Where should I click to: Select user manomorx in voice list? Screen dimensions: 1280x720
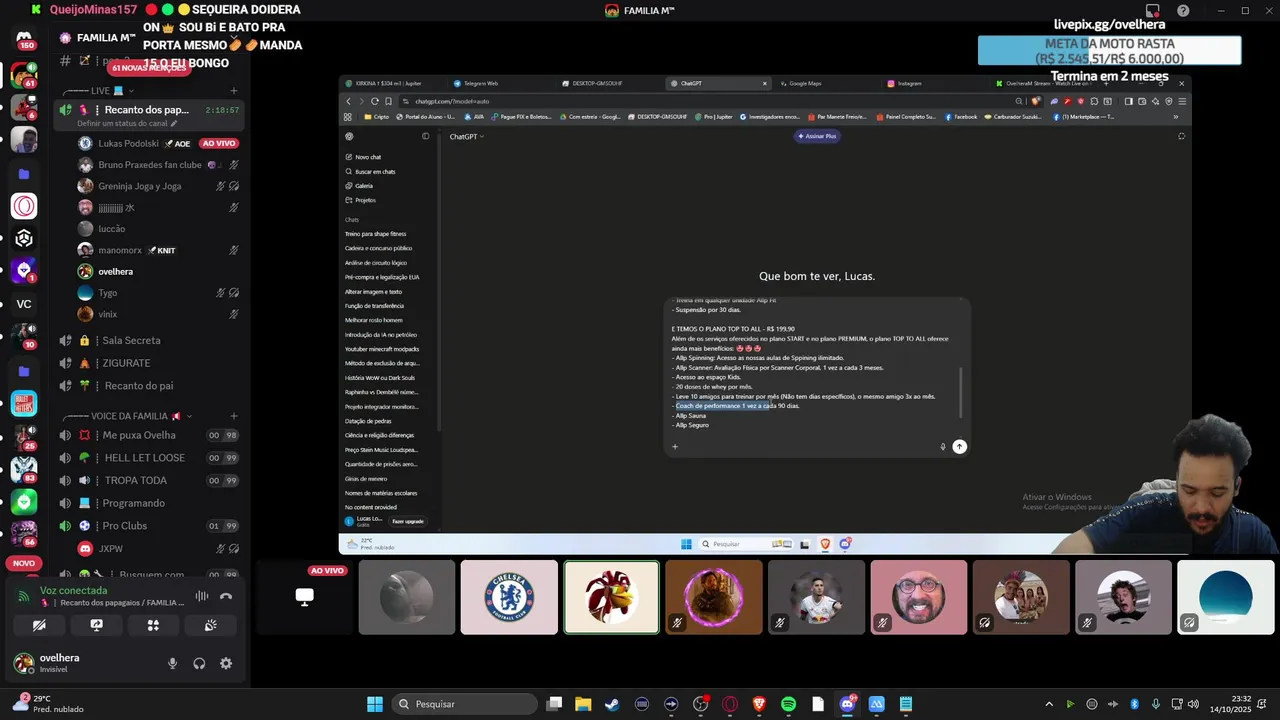point(160,250)
